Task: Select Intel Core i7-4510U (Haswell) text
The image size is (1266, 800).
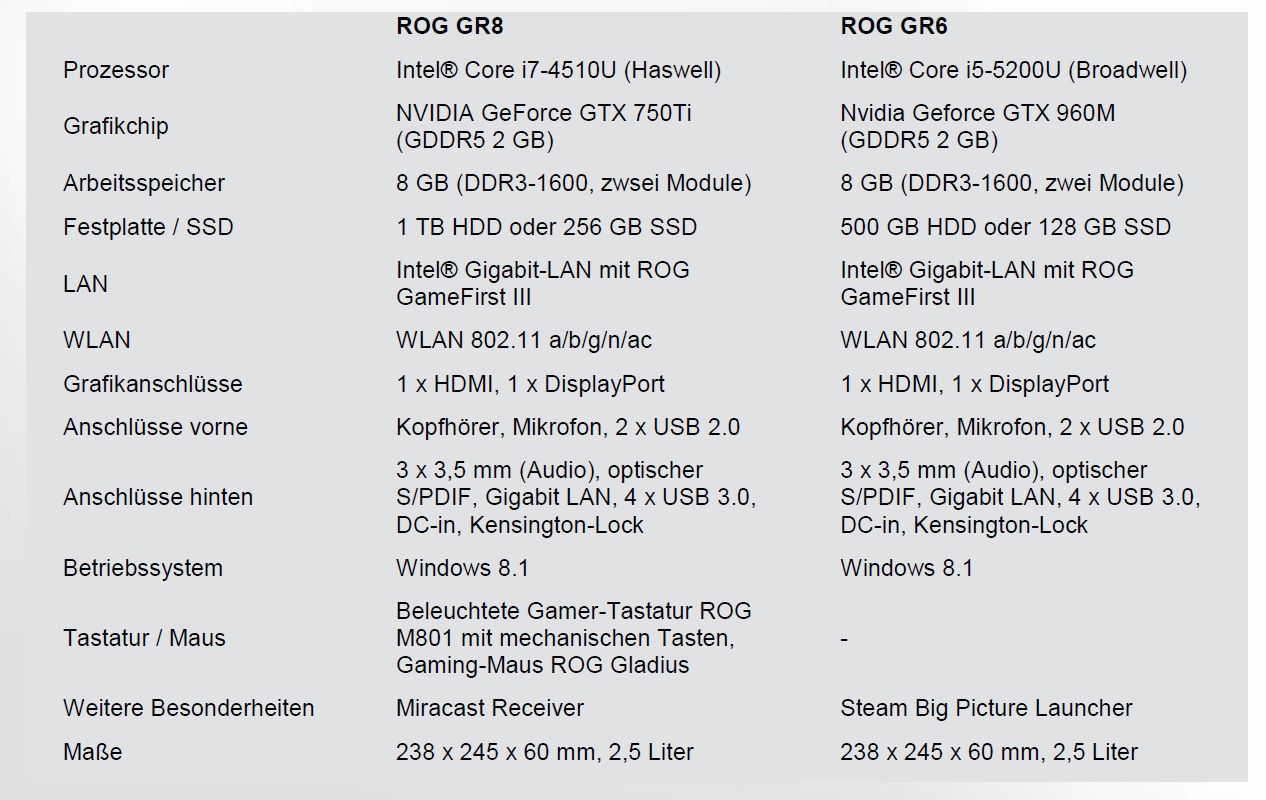Action: (x=558, y=70)
